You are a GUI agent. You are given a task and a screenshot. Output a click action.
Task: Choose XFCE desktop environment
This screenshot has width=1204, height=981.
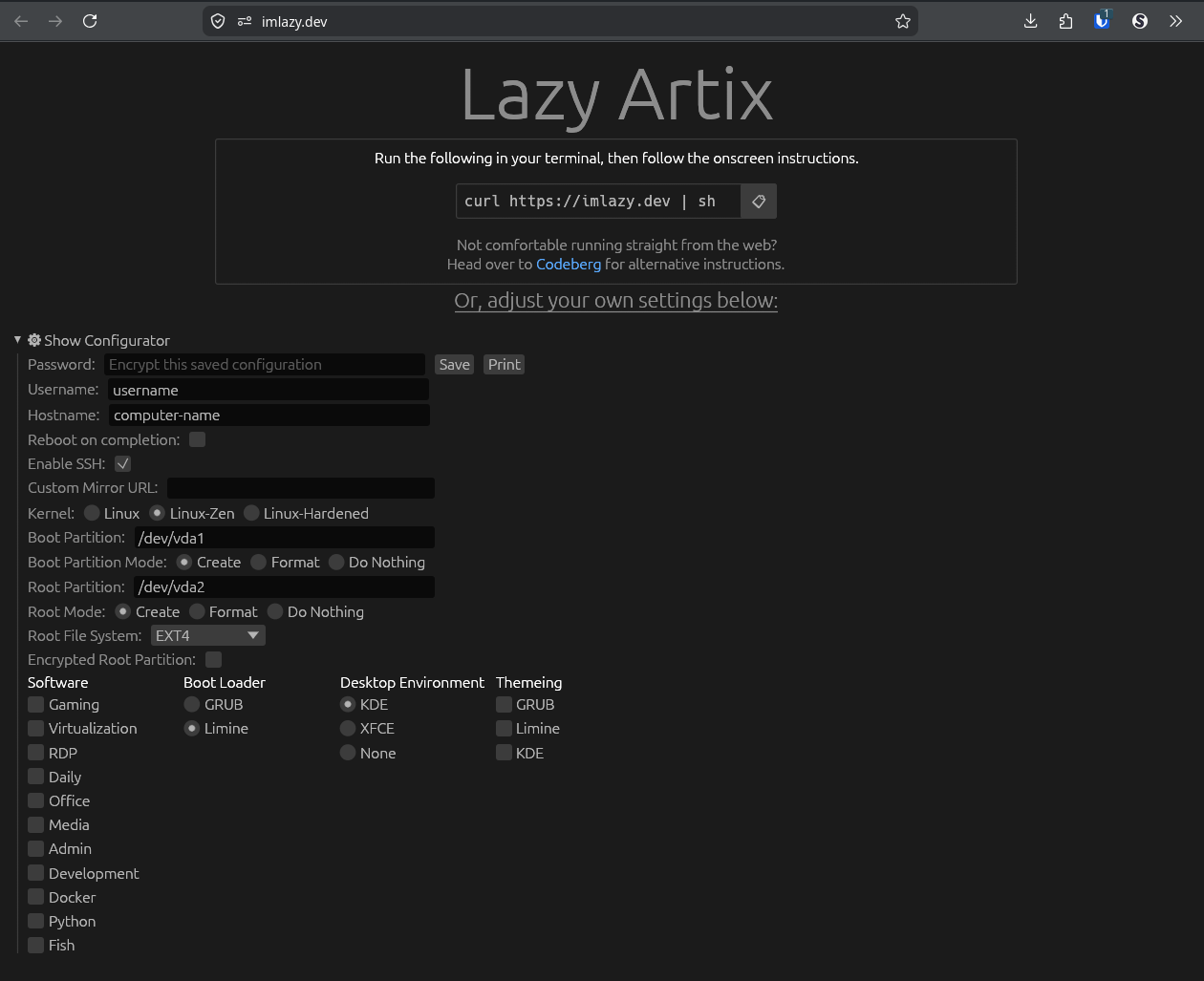(x=348, y=728)
